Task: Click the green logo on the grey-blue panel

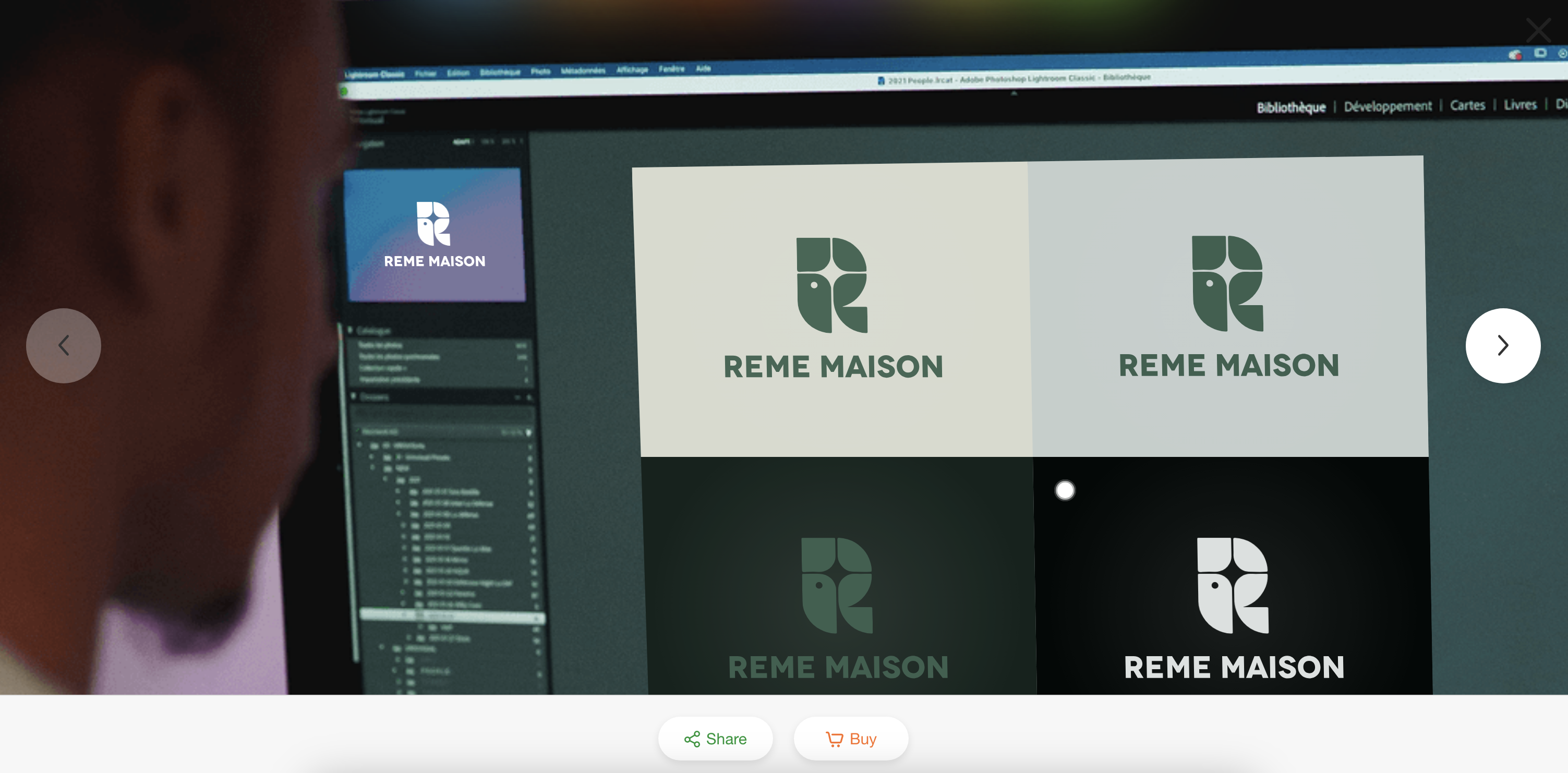Action: click(1228, 307)
